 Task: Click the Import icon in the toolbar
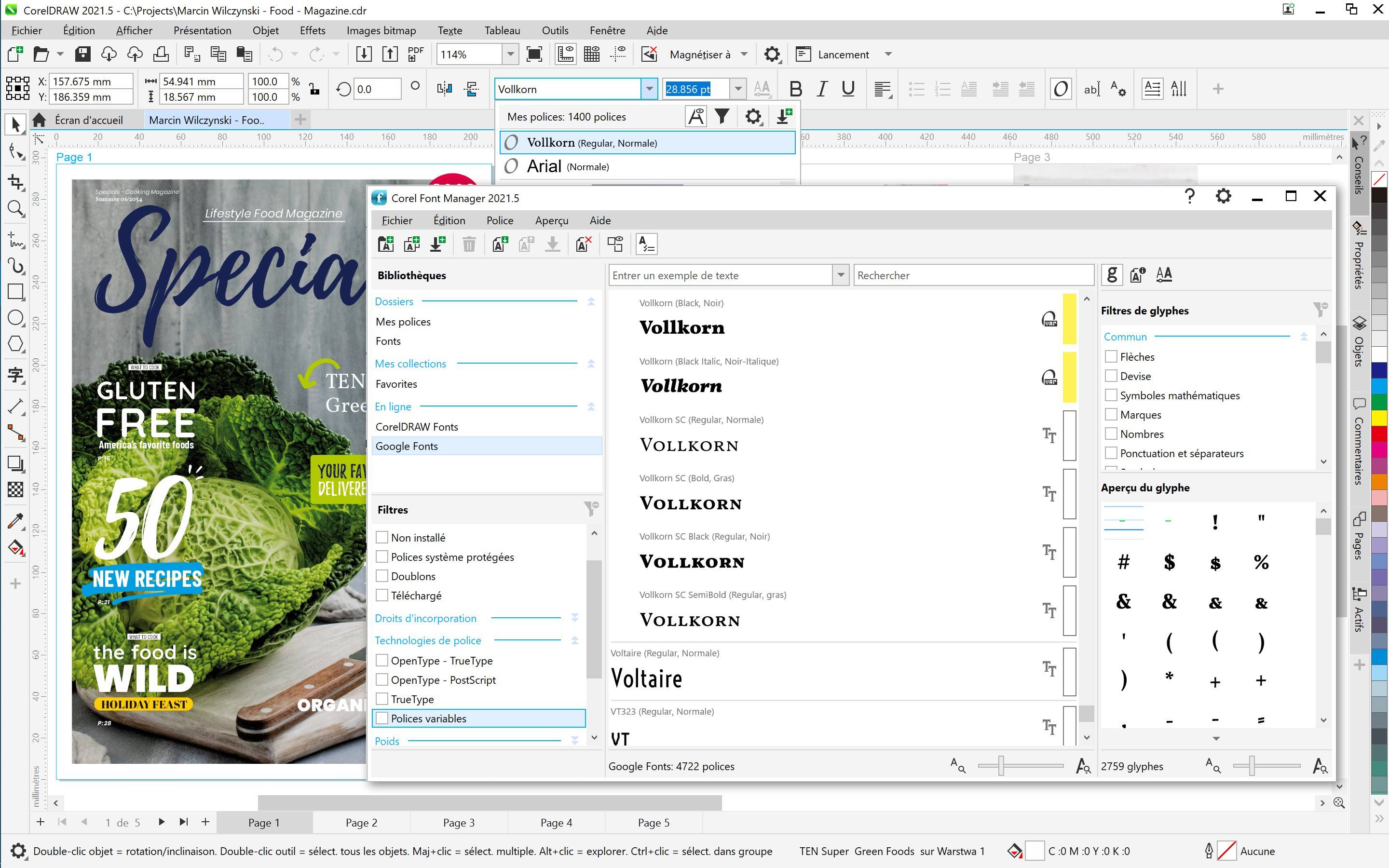coord(363,54)
